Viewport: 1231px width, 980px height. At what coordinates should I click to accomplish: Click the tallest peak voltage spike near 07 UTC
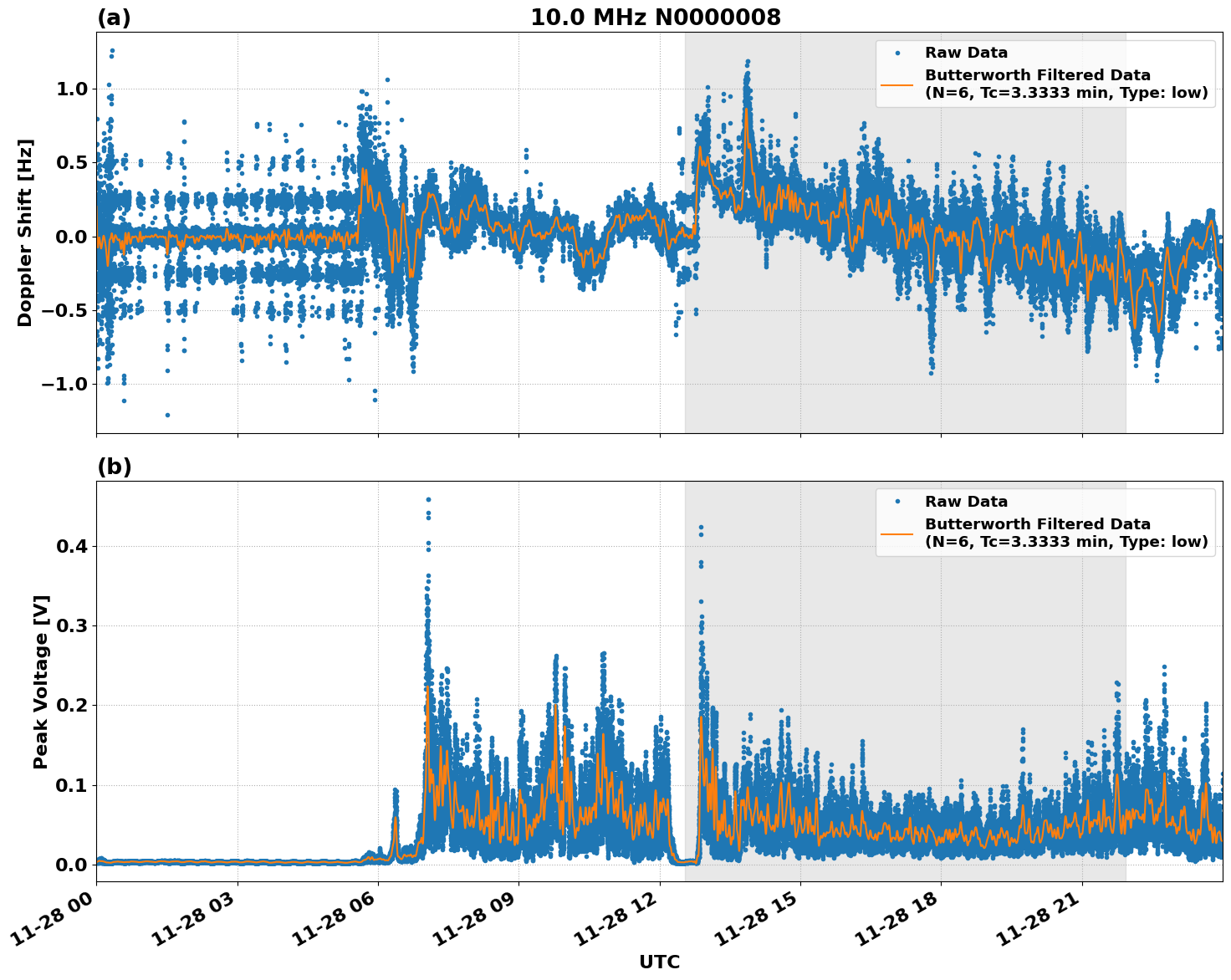pos(428,500)
